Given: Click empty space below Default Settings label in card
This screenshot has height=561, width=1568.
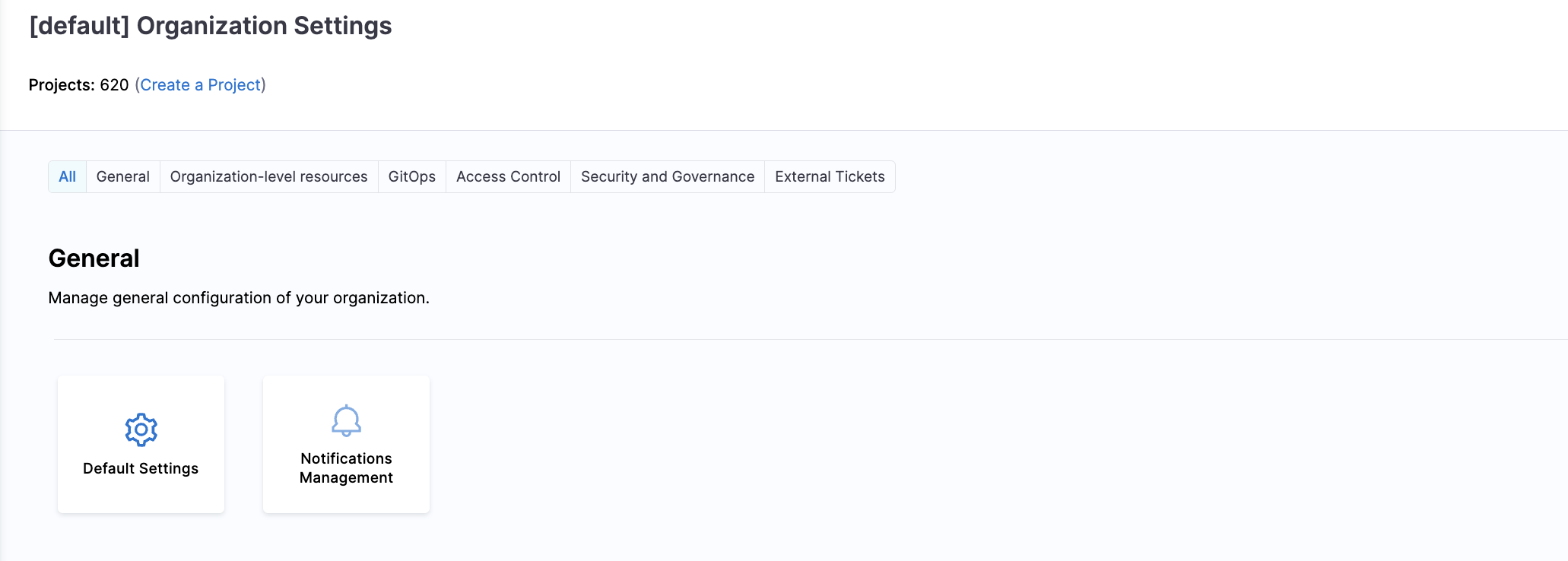Looking at the screenshot, I should tap(141, 496).
